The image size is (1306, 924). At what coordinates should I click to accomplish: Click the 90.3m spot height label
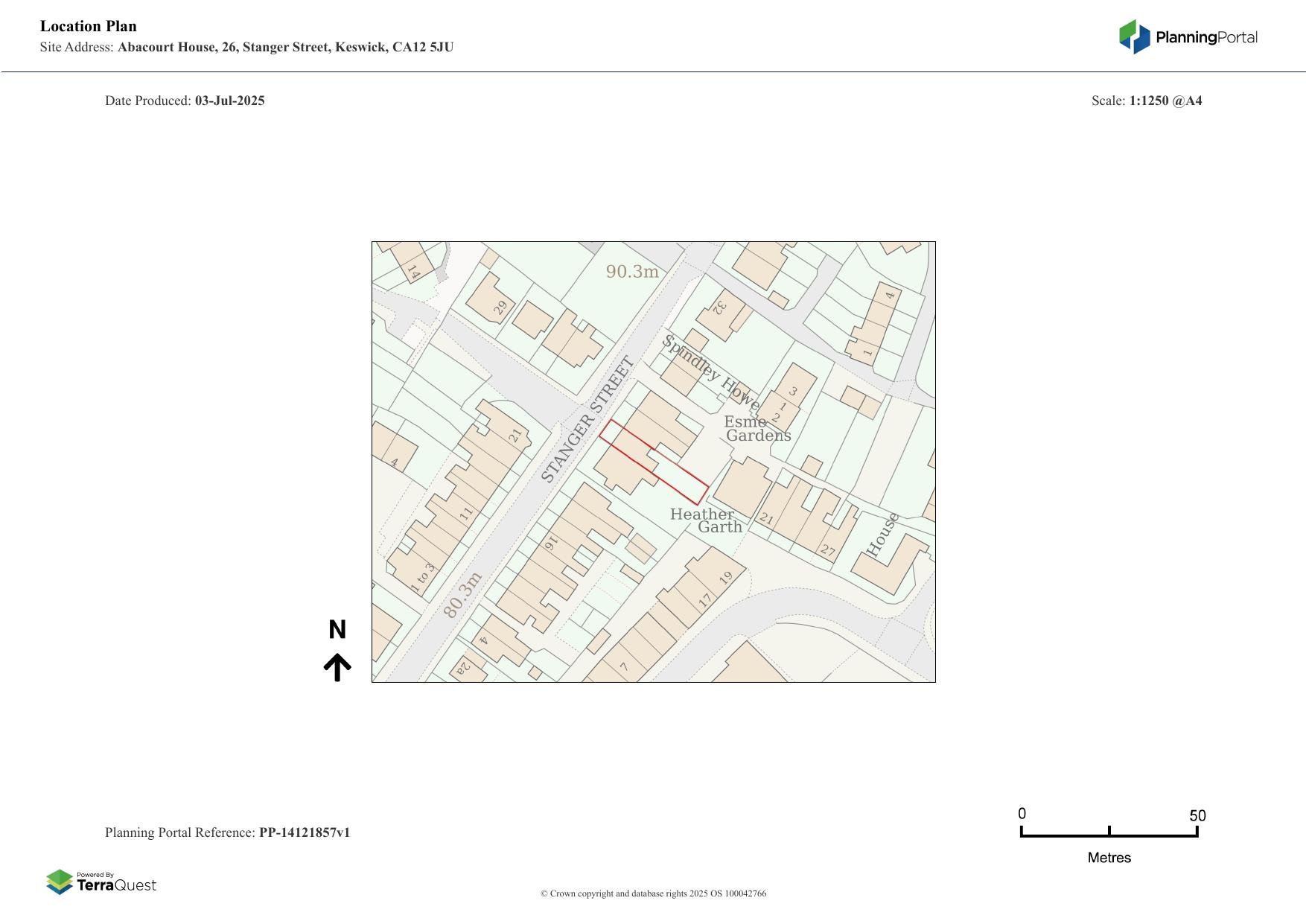(x=632, y=272)
